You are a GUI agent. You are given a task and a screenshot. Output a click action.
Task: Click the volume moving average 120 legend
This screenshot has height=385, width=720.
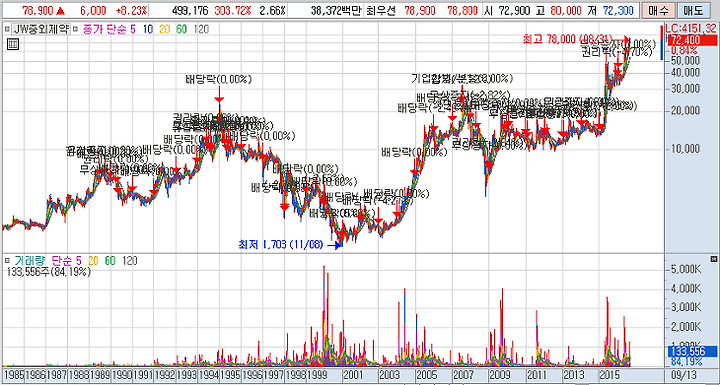(x=129, y=261)
